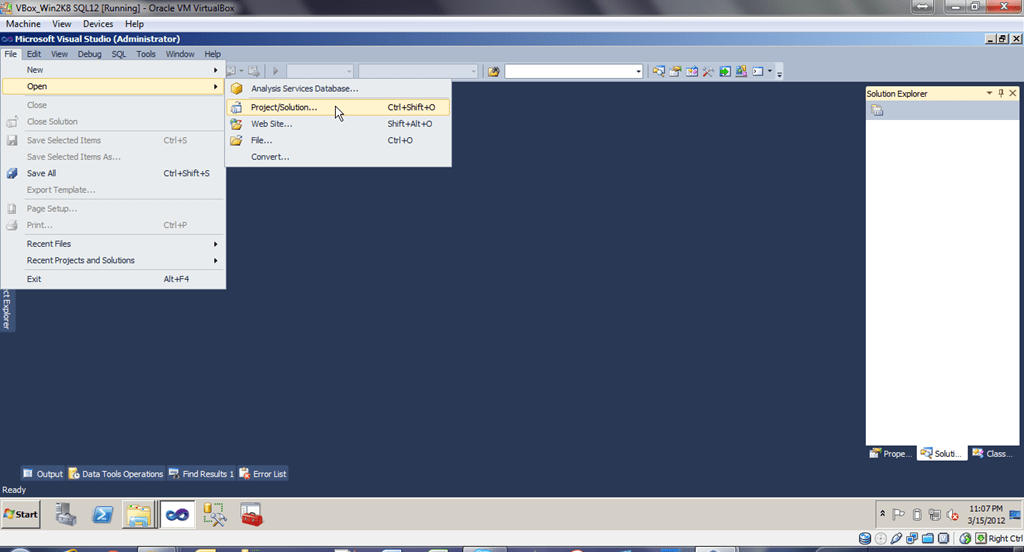Image resolution: width=1024 pixels, height=552 pixels.
Task: Show hidden system tray icons
Action: coord(882,514)
